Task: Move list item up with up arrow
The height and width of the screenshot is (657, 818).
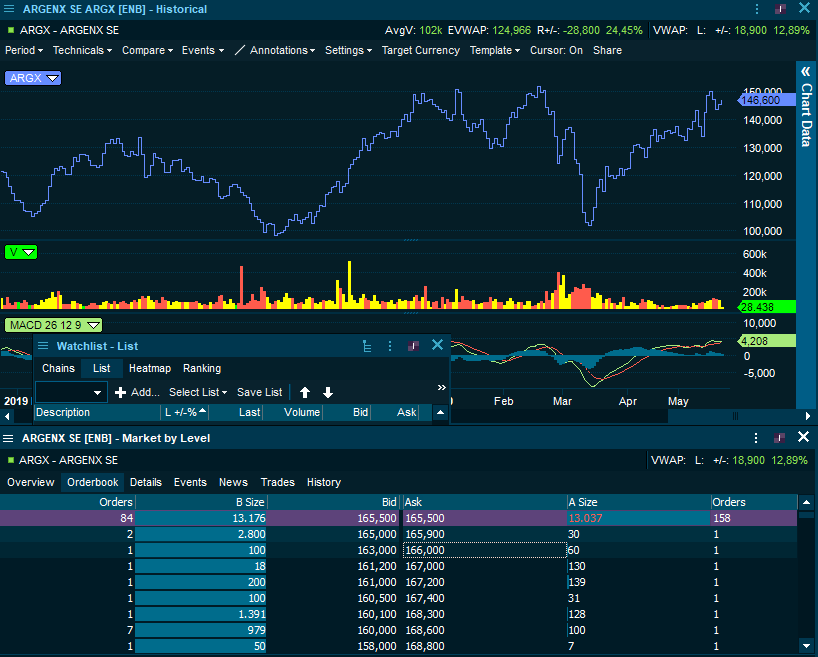Action: [x=305, y=392]
